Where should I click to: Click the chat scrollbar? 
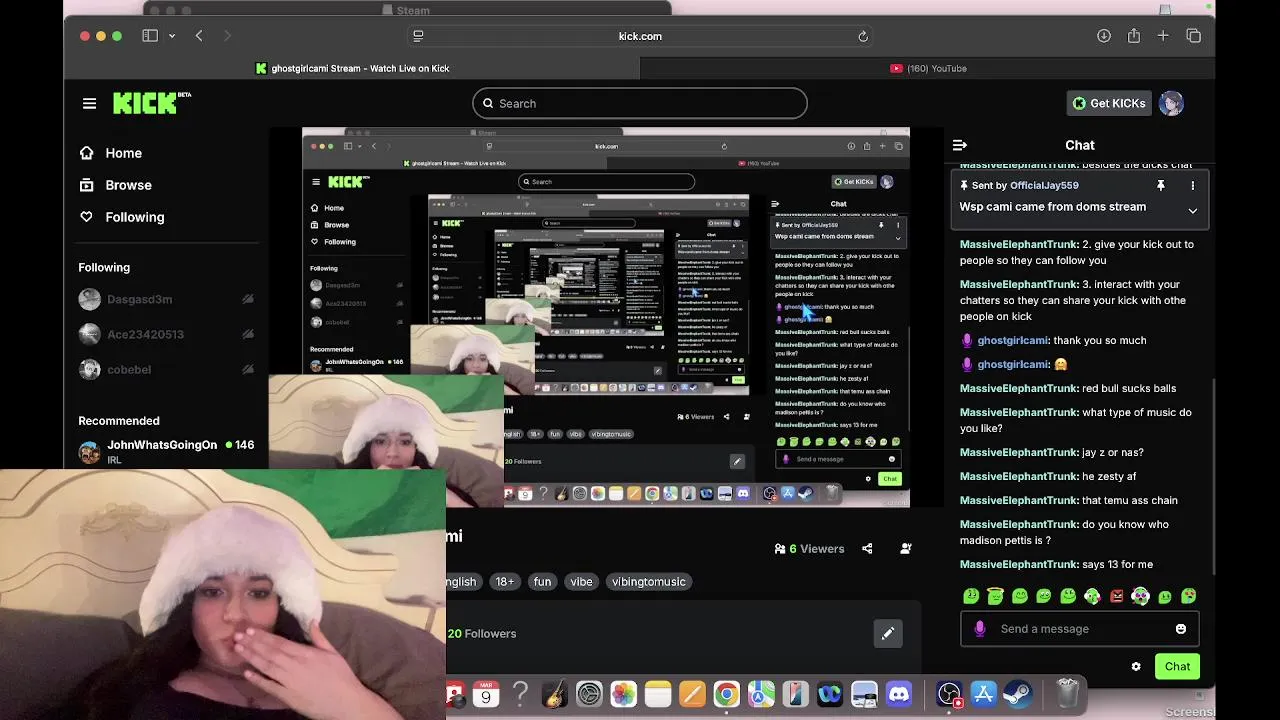[1214, 475]
